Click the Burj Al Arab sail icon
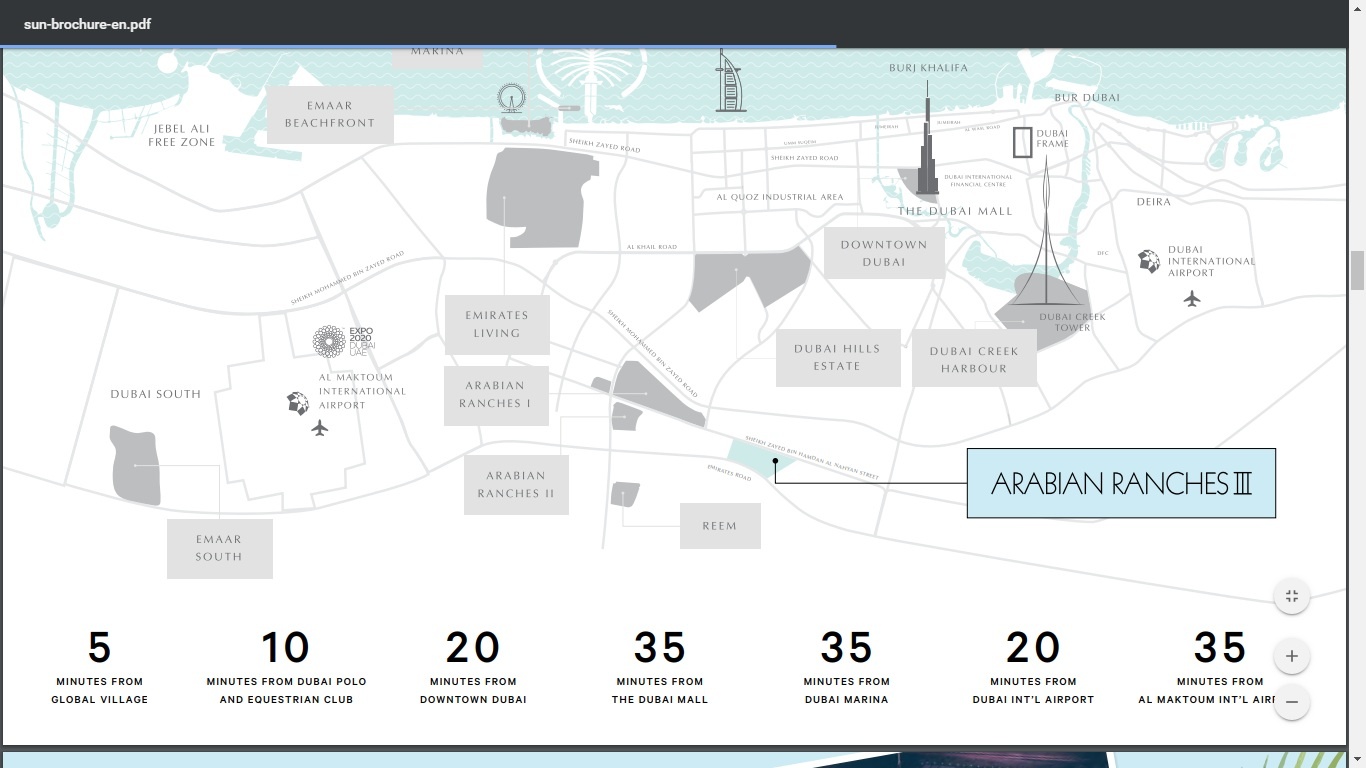Screen dimensions: 1366x768 click(730, 80)
